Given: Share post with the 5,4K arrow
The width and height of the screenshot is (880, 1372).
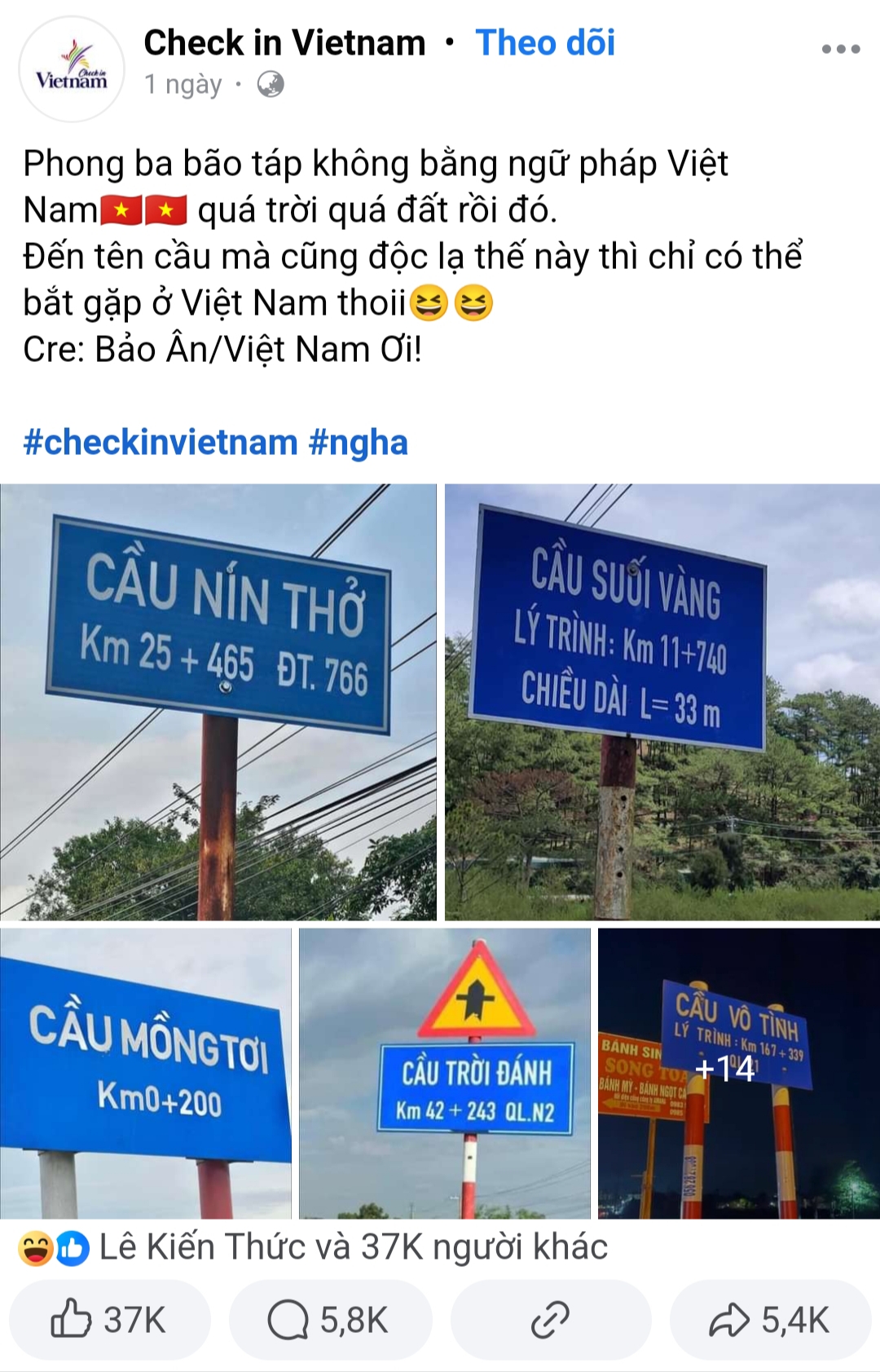Looking at the screenshot, I should [x=770, y=1319].
